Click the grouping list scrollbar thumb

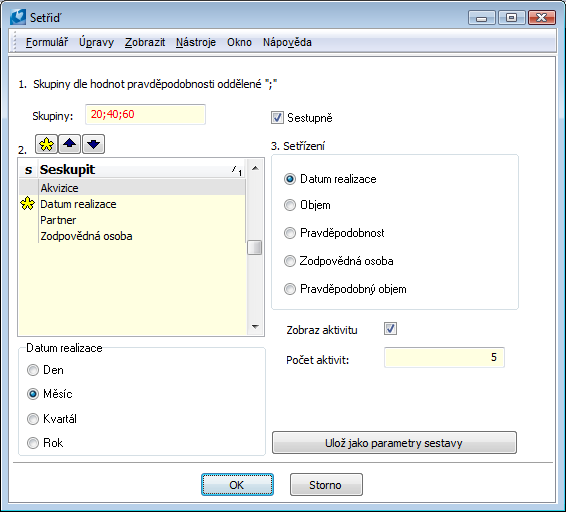click(255, 248)
